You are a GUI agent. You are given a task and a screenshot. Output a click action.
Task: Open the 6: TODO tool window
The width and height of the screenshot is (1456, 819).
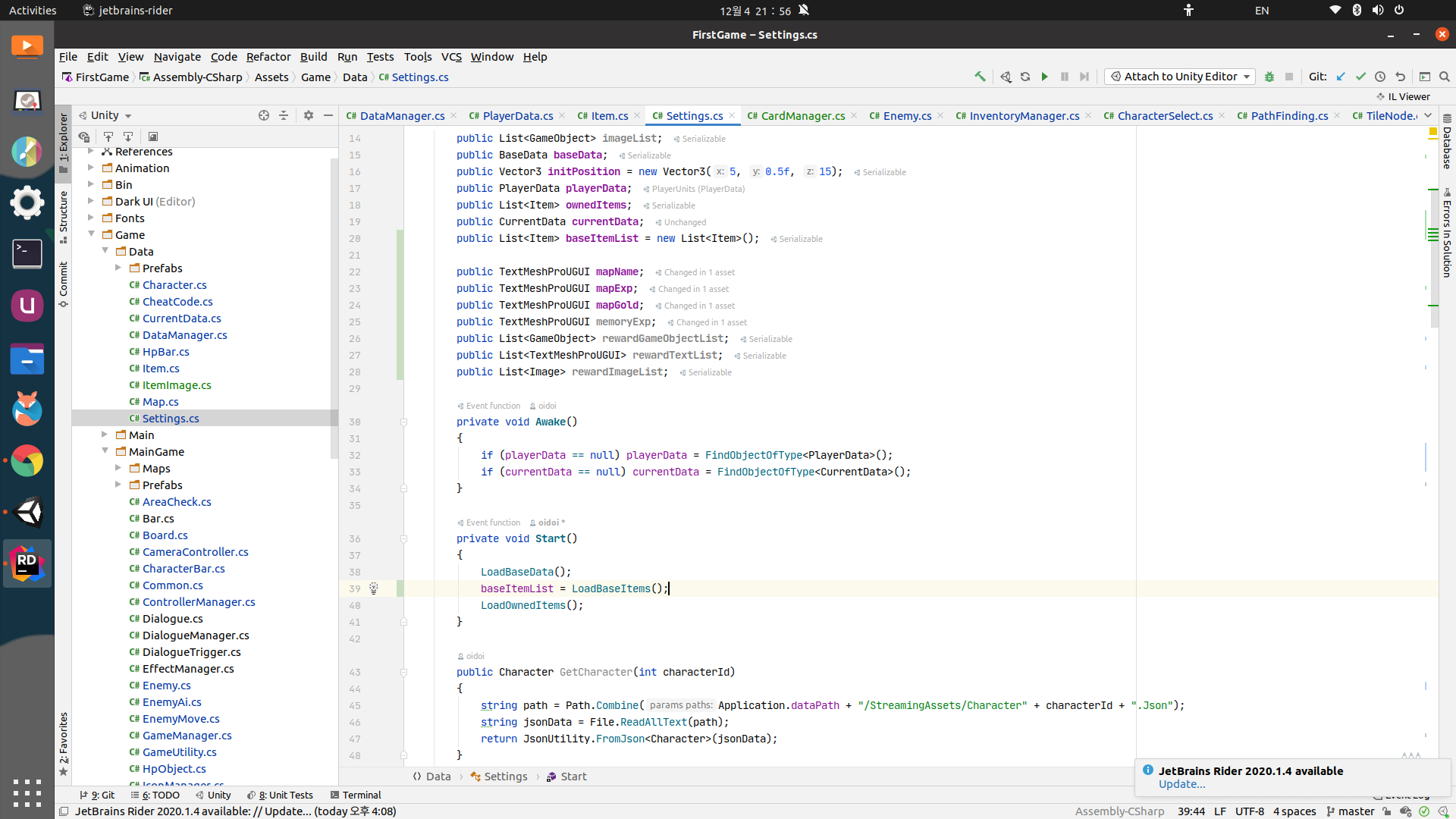[x=155, y=795]
